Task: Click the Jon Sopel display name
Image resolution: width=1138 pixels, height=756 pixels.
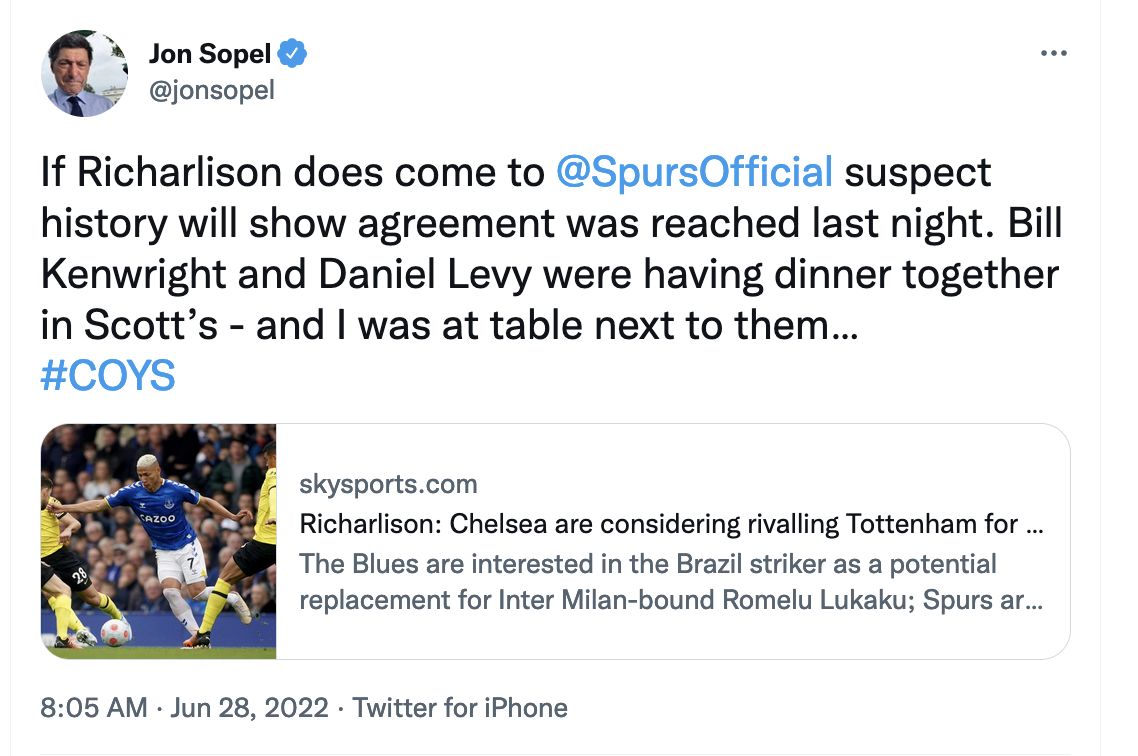Action: tap(210, 54)
